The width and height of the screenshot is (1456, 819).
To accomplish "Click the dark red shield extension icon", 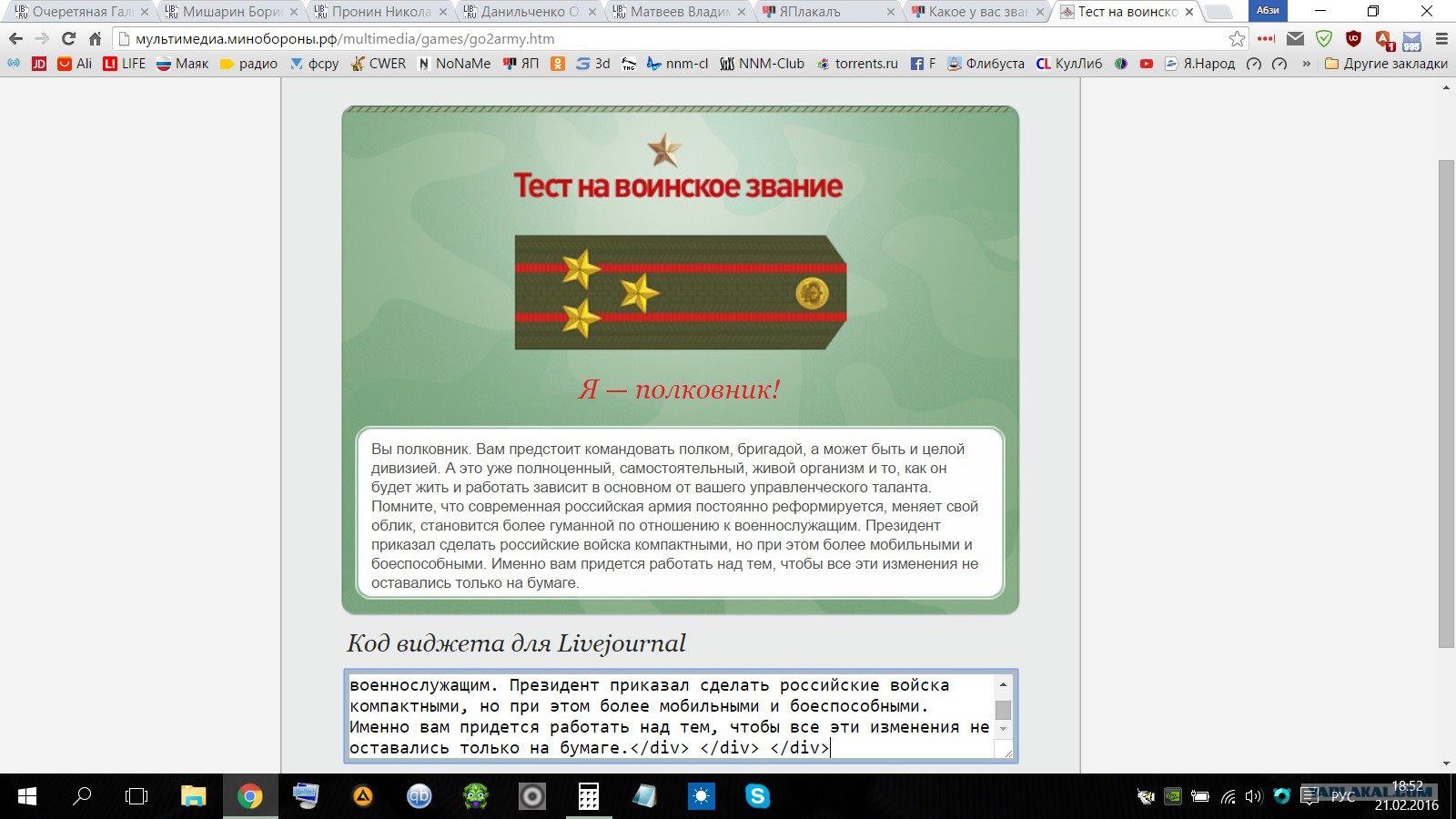I will (x=1353, y=39).
